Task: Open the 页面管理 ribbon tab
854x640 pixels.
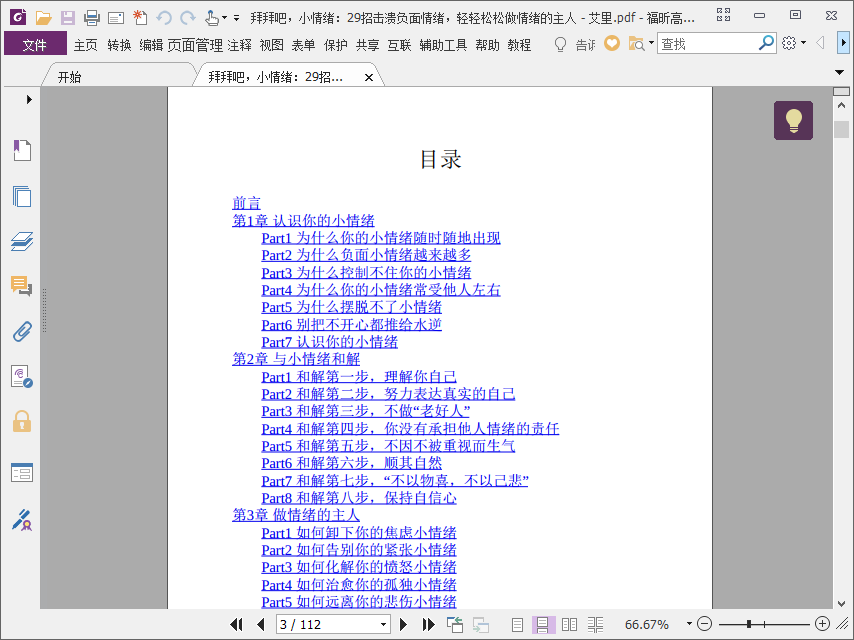Action: (x=195, y=45)
